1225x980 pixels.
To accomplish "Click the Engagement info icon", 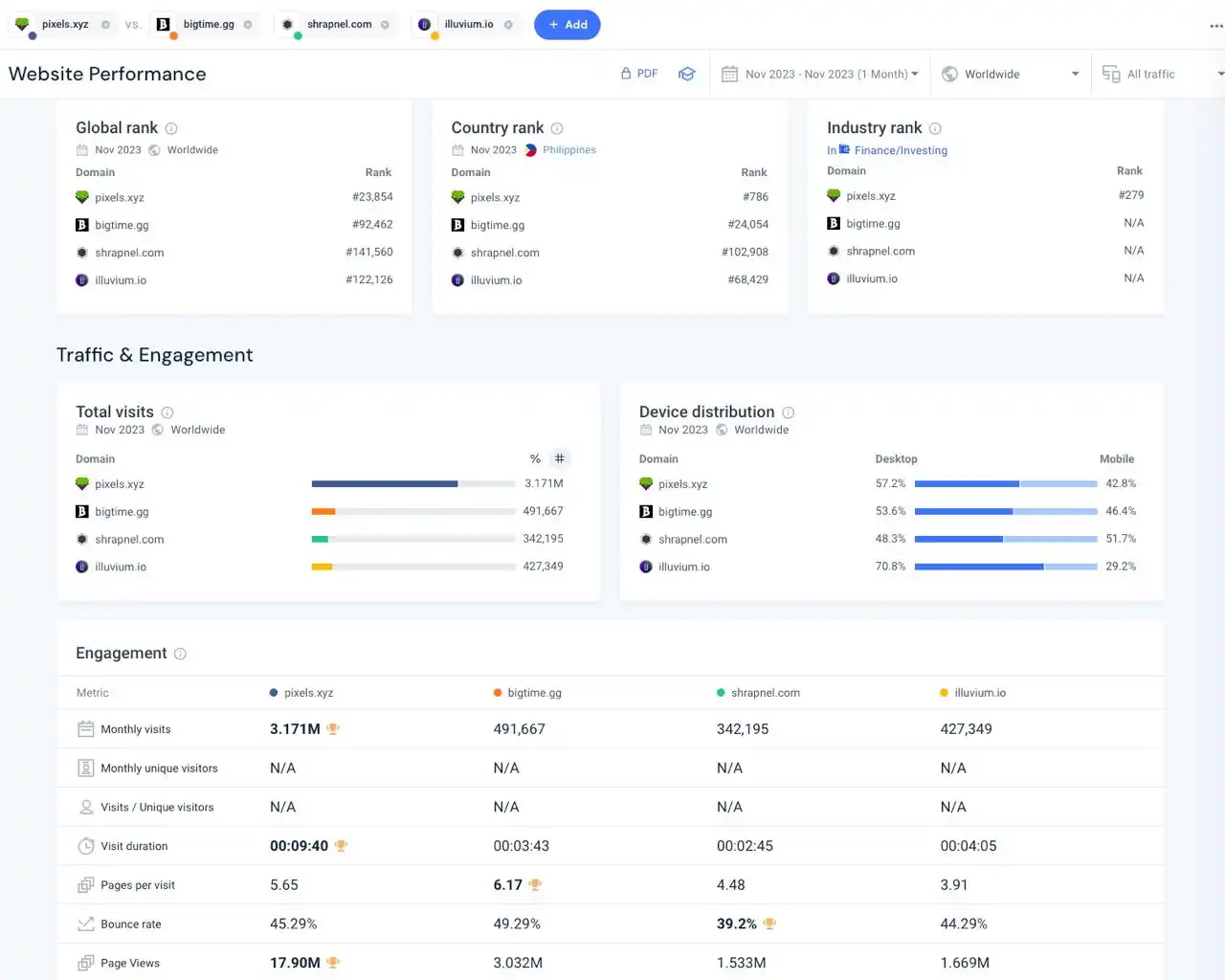I will click(x=180, y=654).
